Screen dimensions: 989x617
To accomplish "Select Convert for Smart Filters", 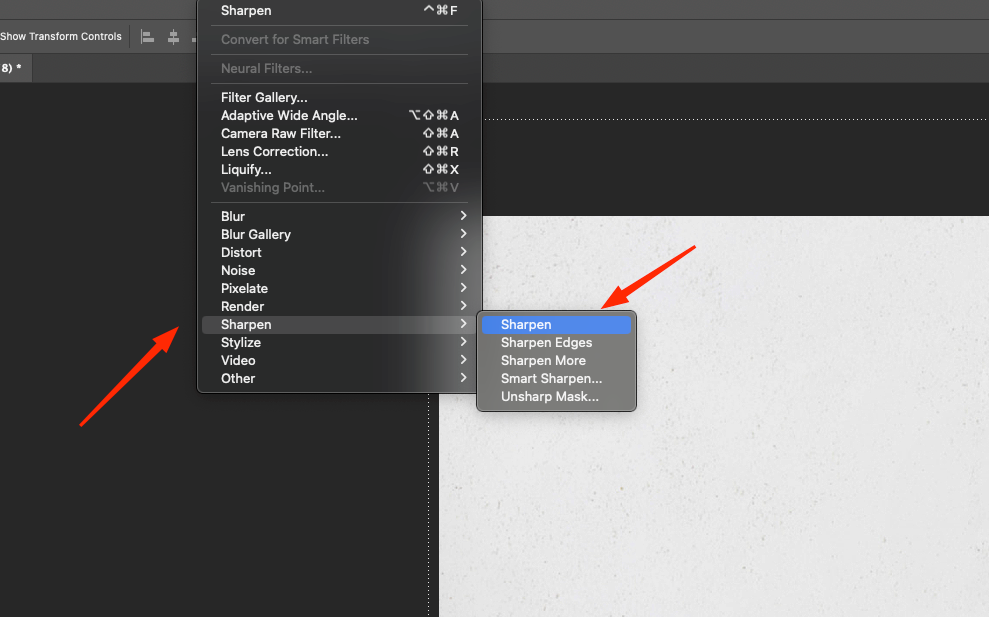I will 339,39.
